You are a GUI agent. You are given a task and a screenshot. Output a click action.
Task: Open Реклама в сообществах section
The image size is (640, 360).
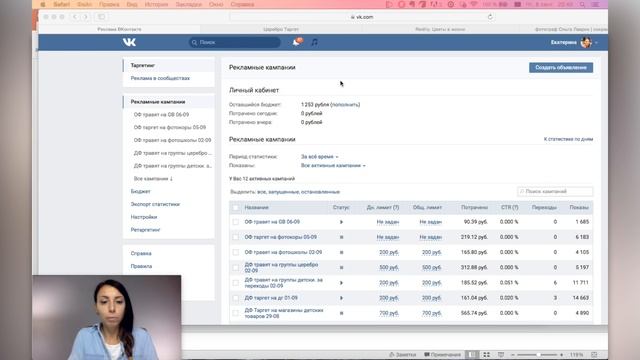point(160,78)
